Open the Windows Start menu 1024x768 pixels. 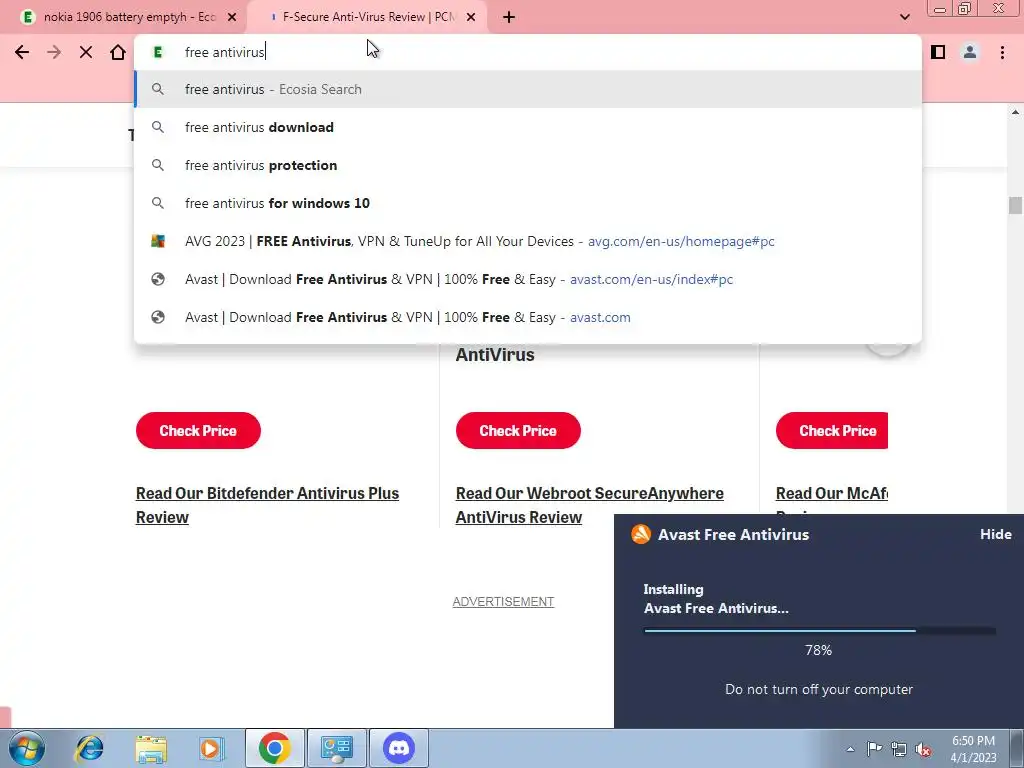pyautogui.click(x=26, y=748)
